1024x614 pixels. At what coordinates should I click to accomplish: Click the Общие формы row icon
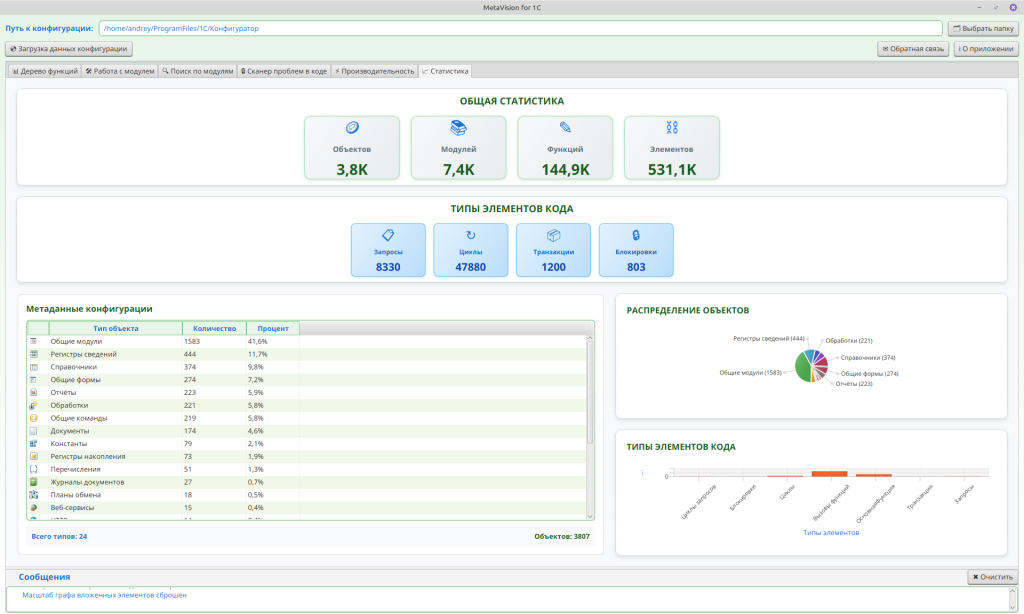click(33, 380)
